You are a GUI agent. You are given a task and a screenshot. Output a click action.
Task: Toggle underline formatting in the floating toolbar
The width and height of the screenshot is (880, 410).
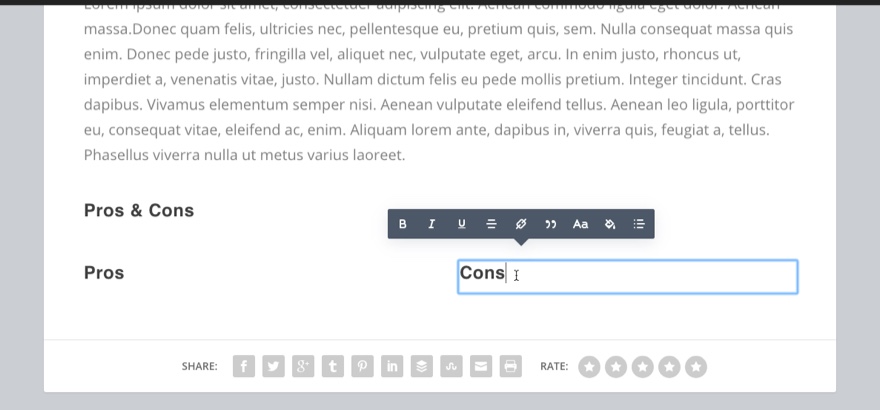pyautogui.click(x=462, y=224)
